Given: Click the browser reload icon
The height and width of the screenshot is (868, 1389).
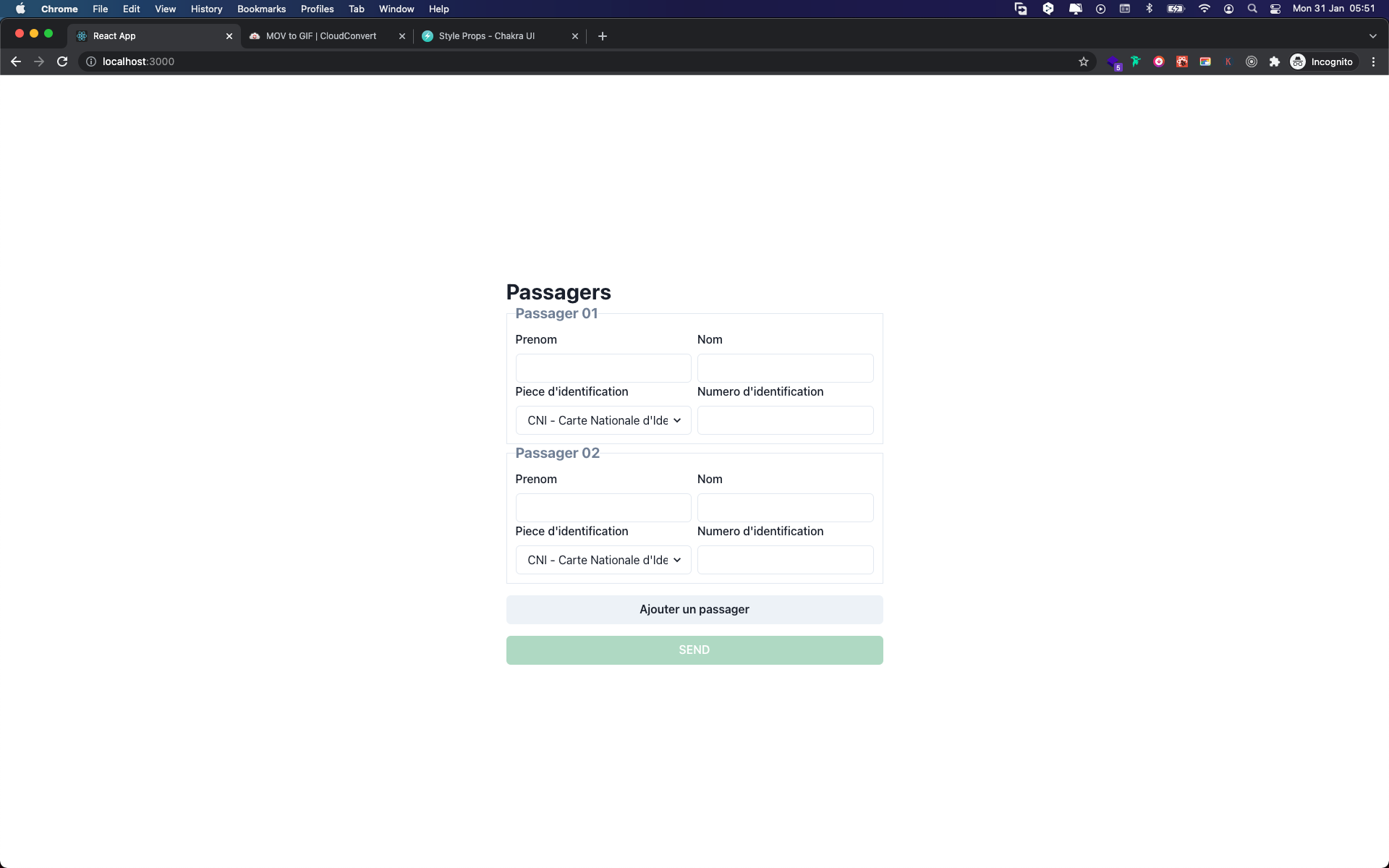Looking at the screenshot, I should click(x=62, y=62).
